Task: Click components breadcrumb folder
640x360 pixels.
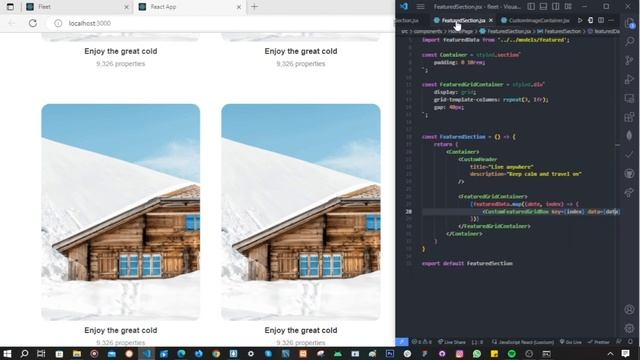Action: click(427, 31)
